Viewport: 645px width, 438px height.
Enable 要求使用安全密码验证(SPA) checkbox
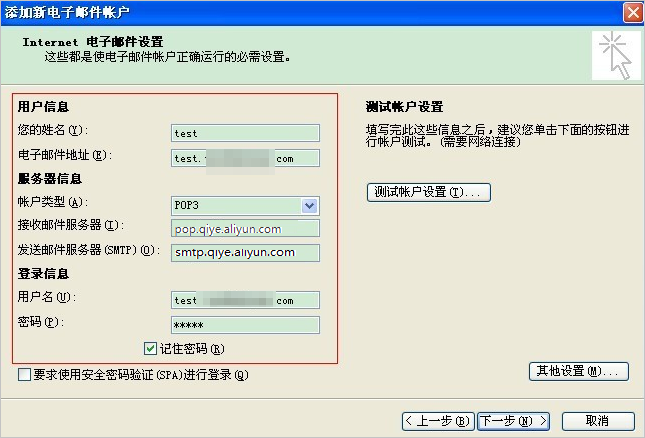click(24, 375)
